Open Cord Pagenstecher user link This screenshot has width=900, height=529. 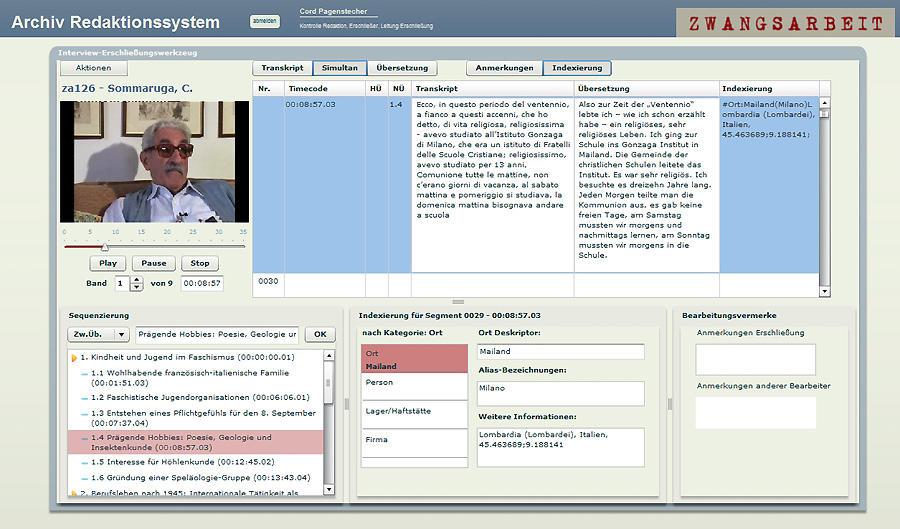click(333, 11)
